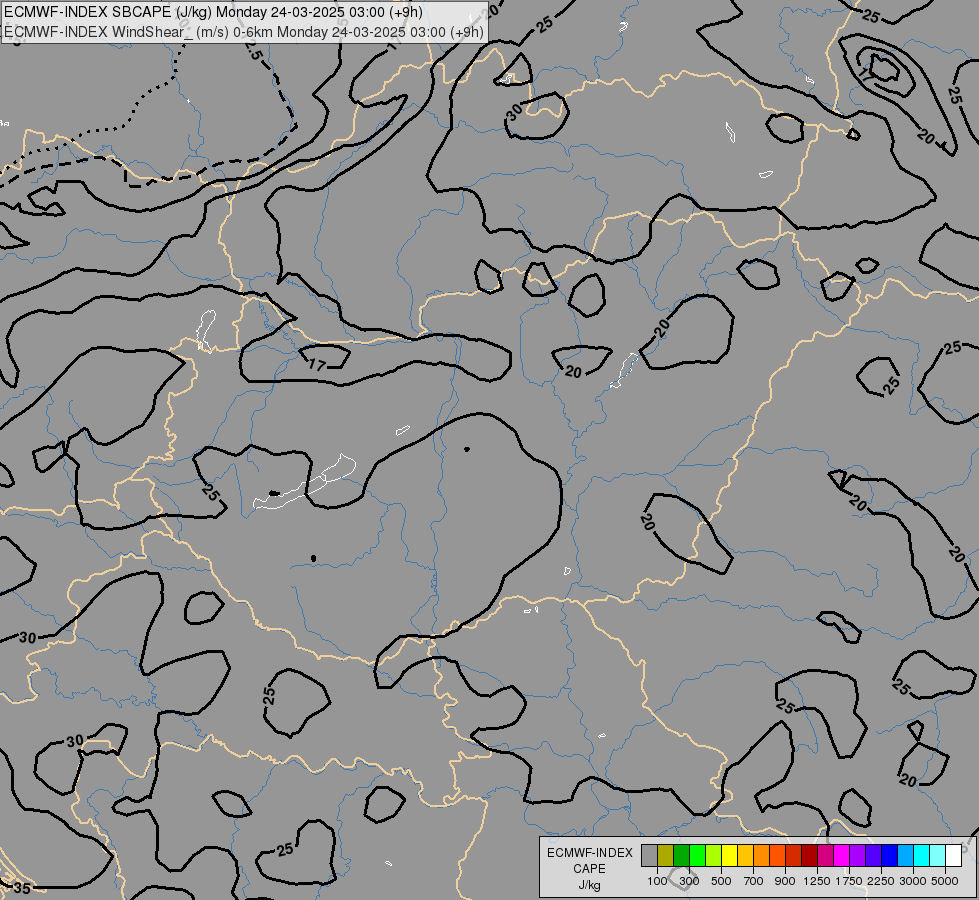
Task: Click the 500 value on the legend scale
Action: pyautogui.click(x=721, y=881)
